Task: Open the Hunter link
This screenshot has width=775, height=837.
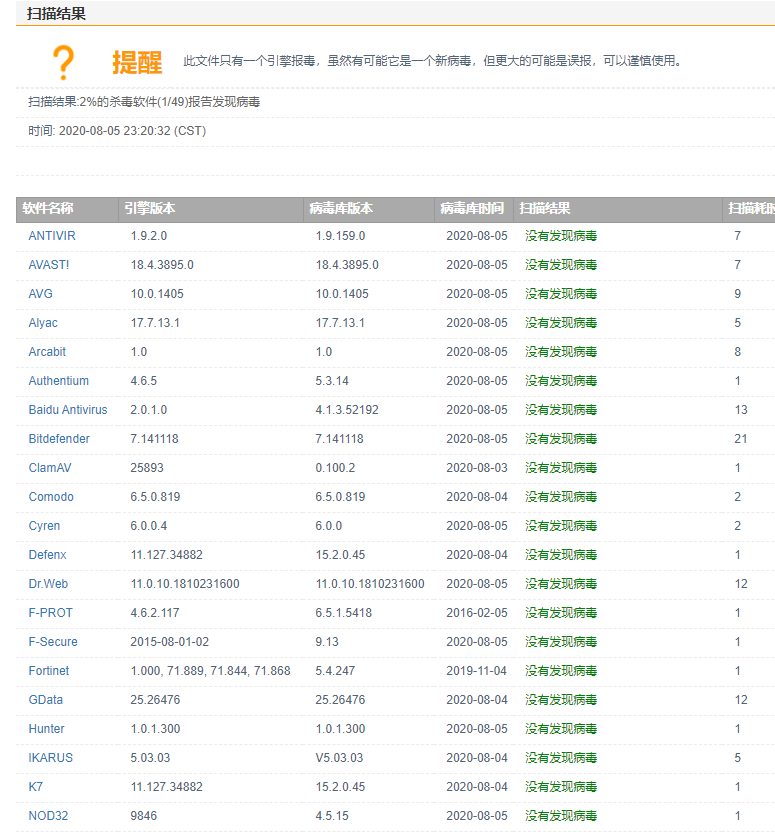Action: click(46, 729)
